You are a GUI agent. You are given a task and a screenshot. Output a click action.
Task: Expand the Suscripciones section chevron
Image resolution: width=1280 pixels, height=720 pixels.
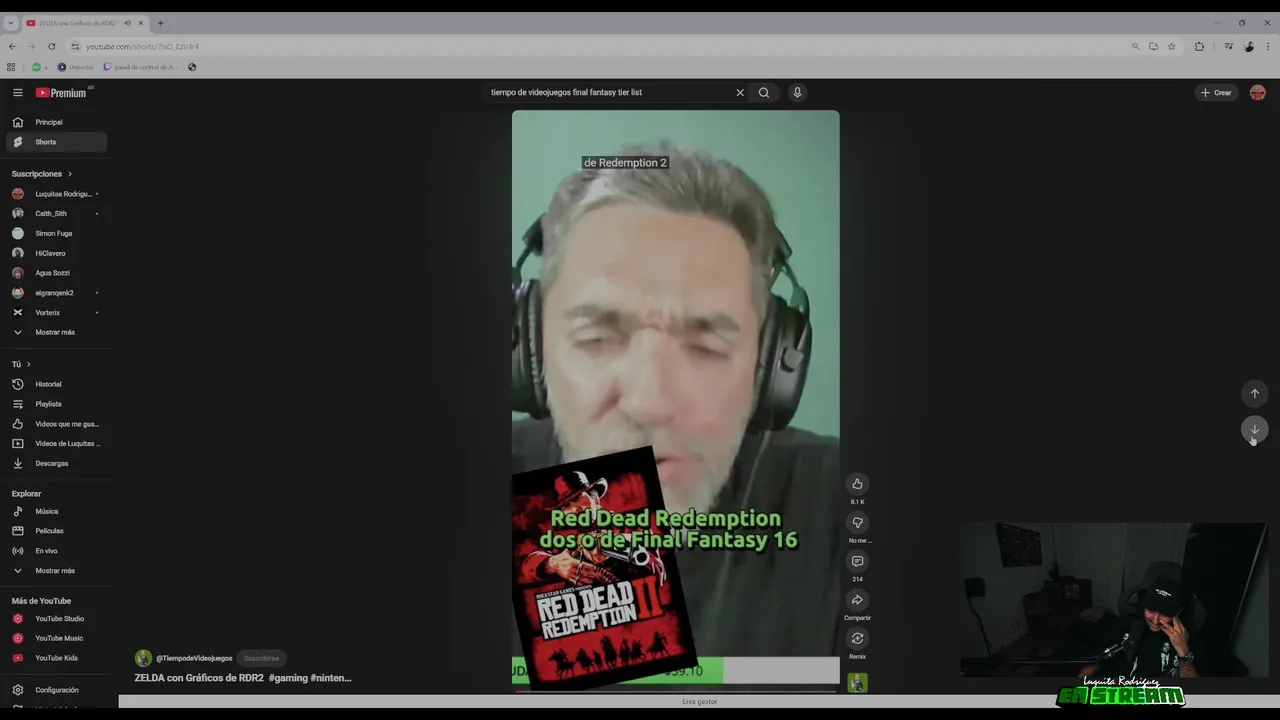click(x=69, y=174)
